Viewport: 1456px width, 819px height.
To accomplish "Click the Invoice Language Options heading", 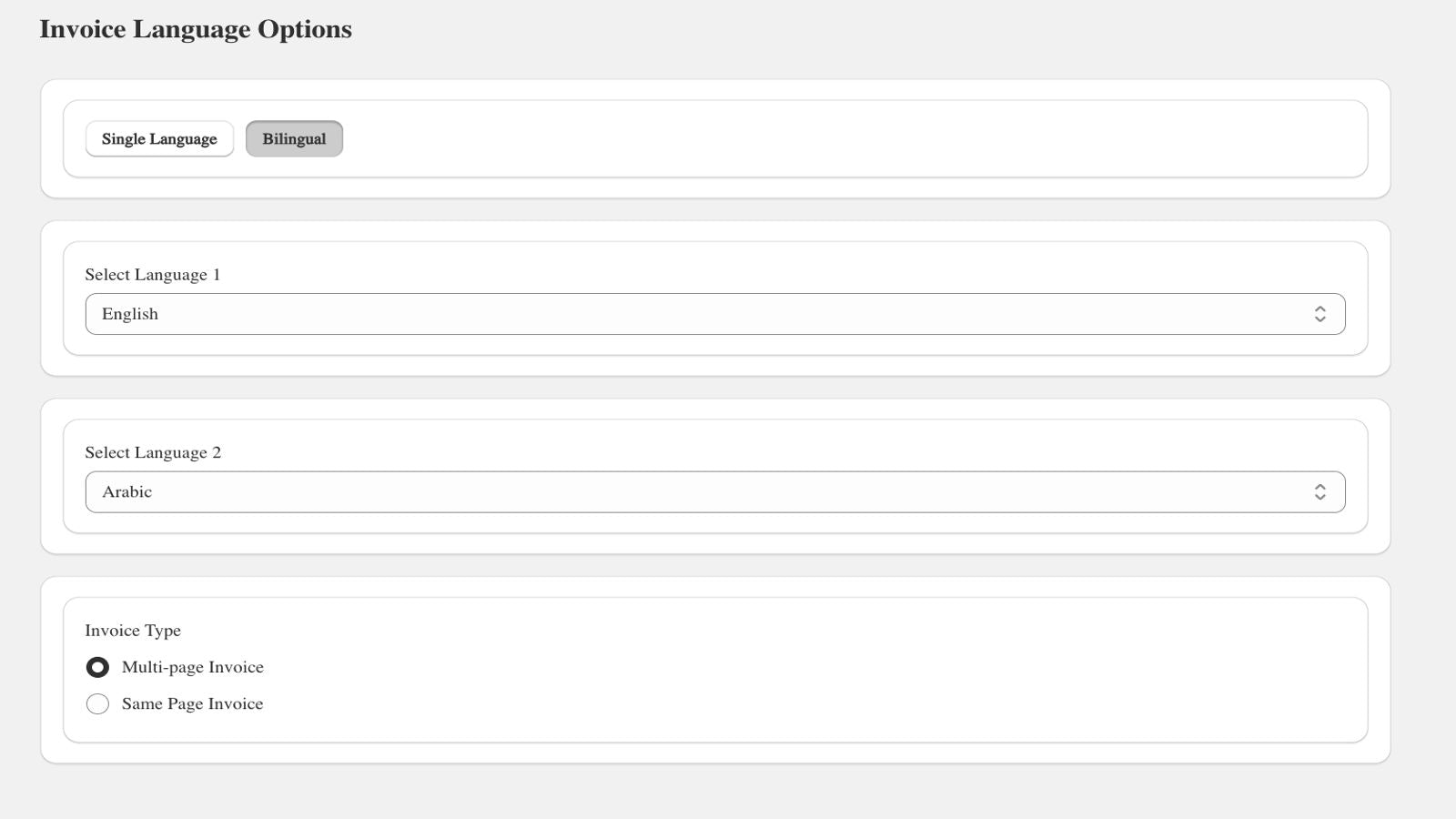I will (x=196, y=29).
